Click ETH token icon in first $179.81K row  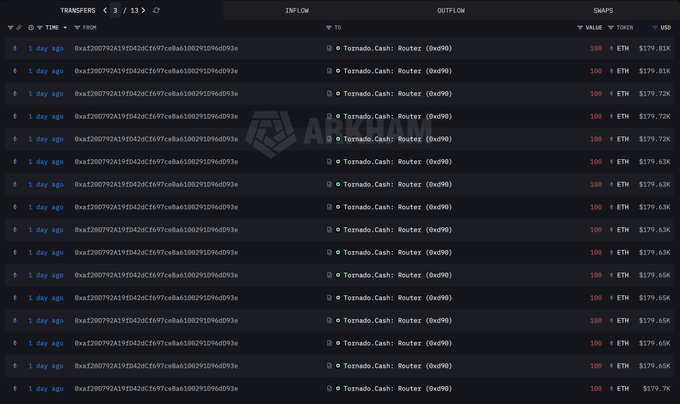(611, 48)
